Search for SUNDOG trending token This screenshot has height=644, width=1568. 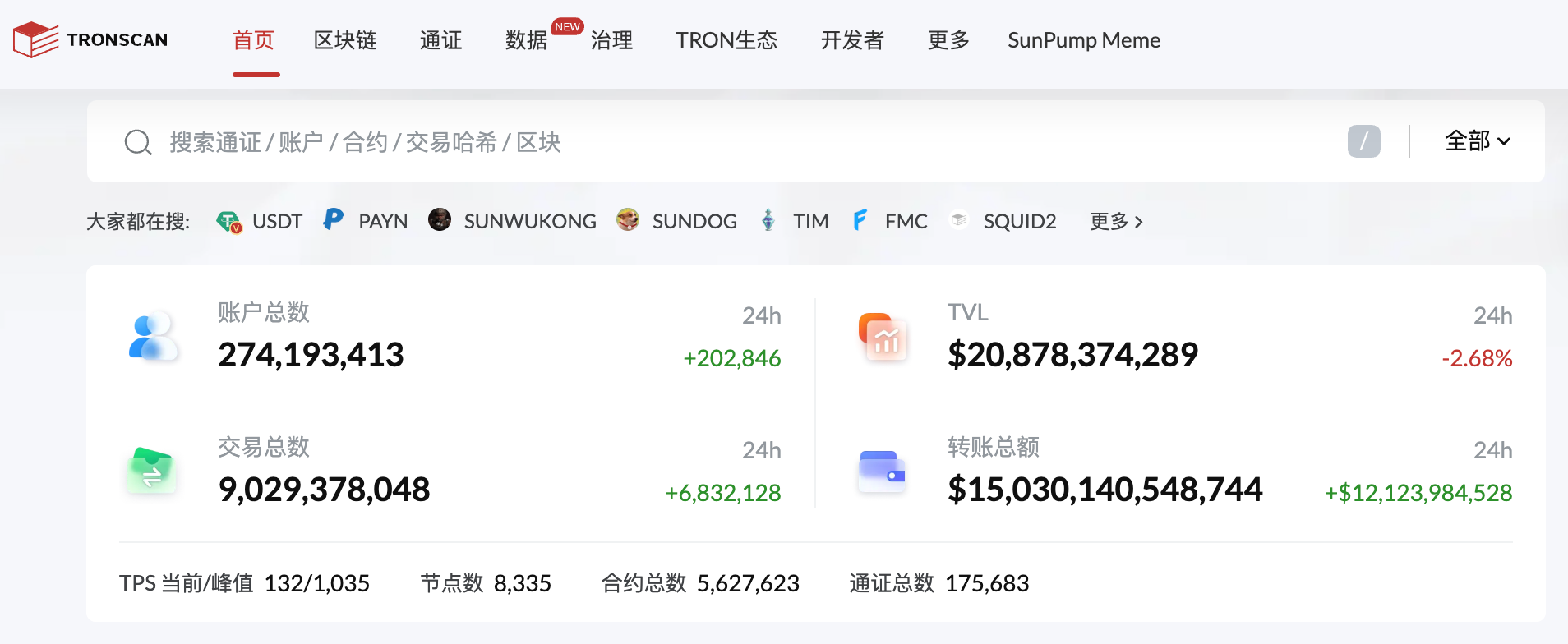(694, 221)
